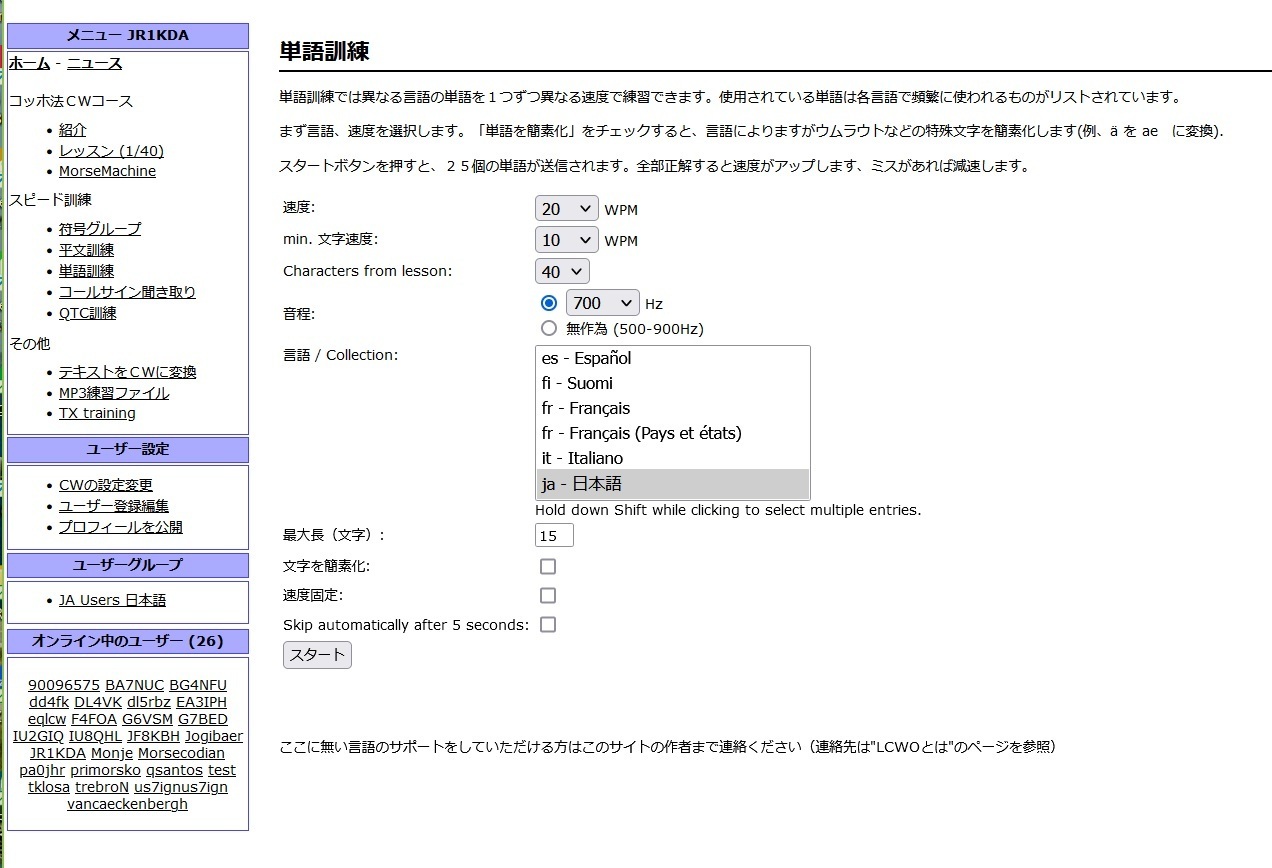Screen dimensions: 1272x868
Task: Open the 速度 WPM dropdown
Action: pyautogui.click(x=566, y=209)
